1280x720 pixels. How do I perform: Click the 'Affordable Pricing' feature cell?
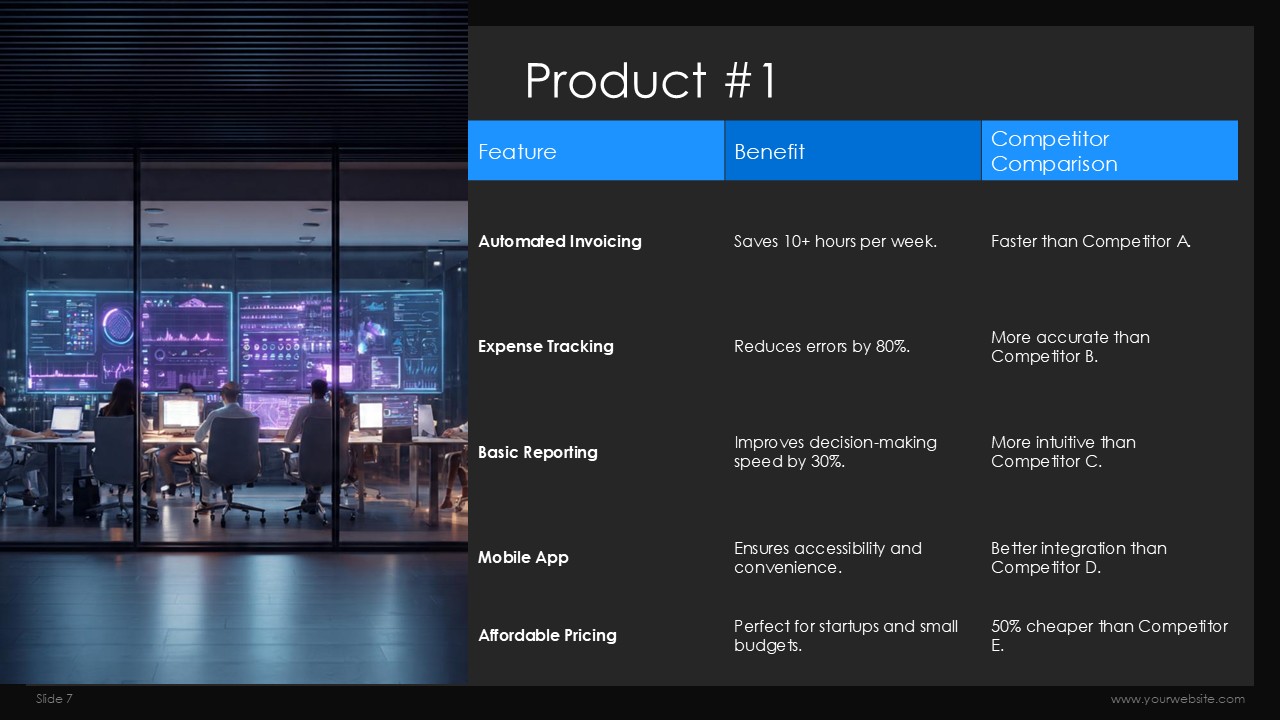click(x=547, y=635)
